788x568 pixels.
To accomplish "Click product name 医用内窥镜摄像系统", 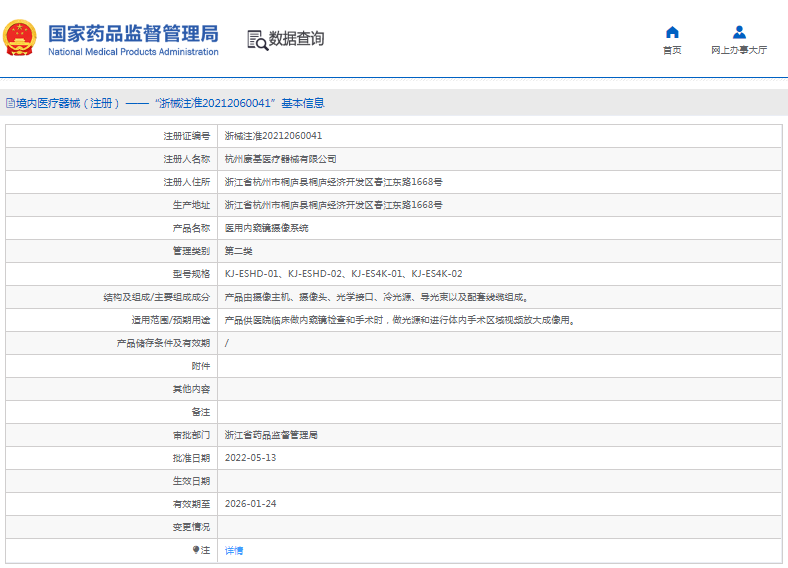I will pyautogui.click(x=266, y=228).
